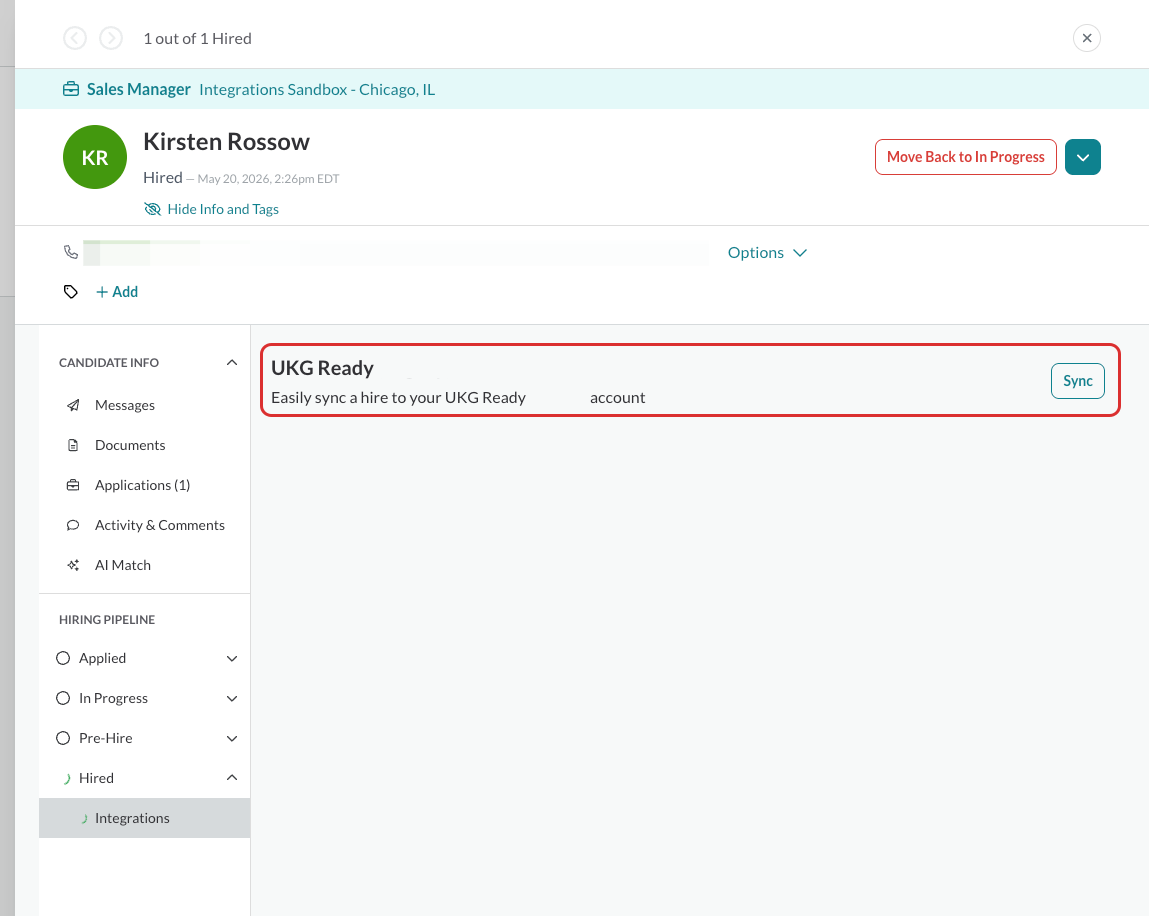This screenshot has width=1149, height=916.
Task: Sync hire to UKG Ready
Action: click(x=1078, y=381)
